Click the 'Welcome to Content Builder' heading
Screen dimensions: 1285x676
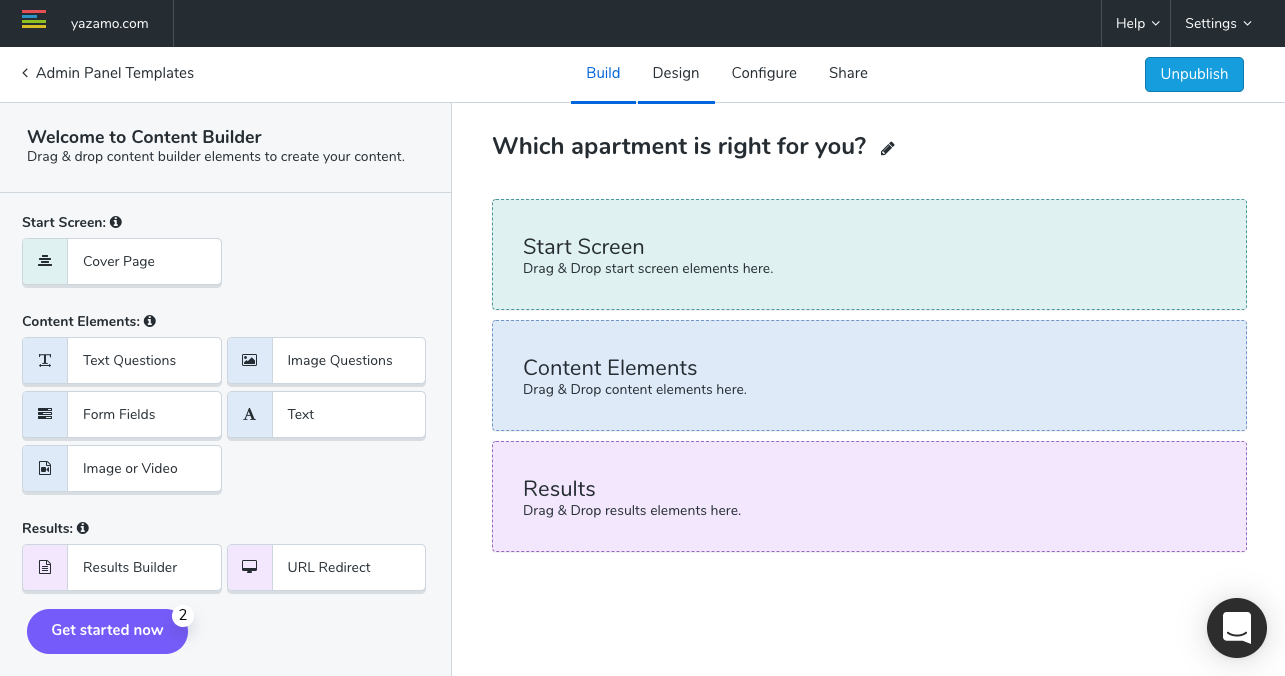click(144, 137)
